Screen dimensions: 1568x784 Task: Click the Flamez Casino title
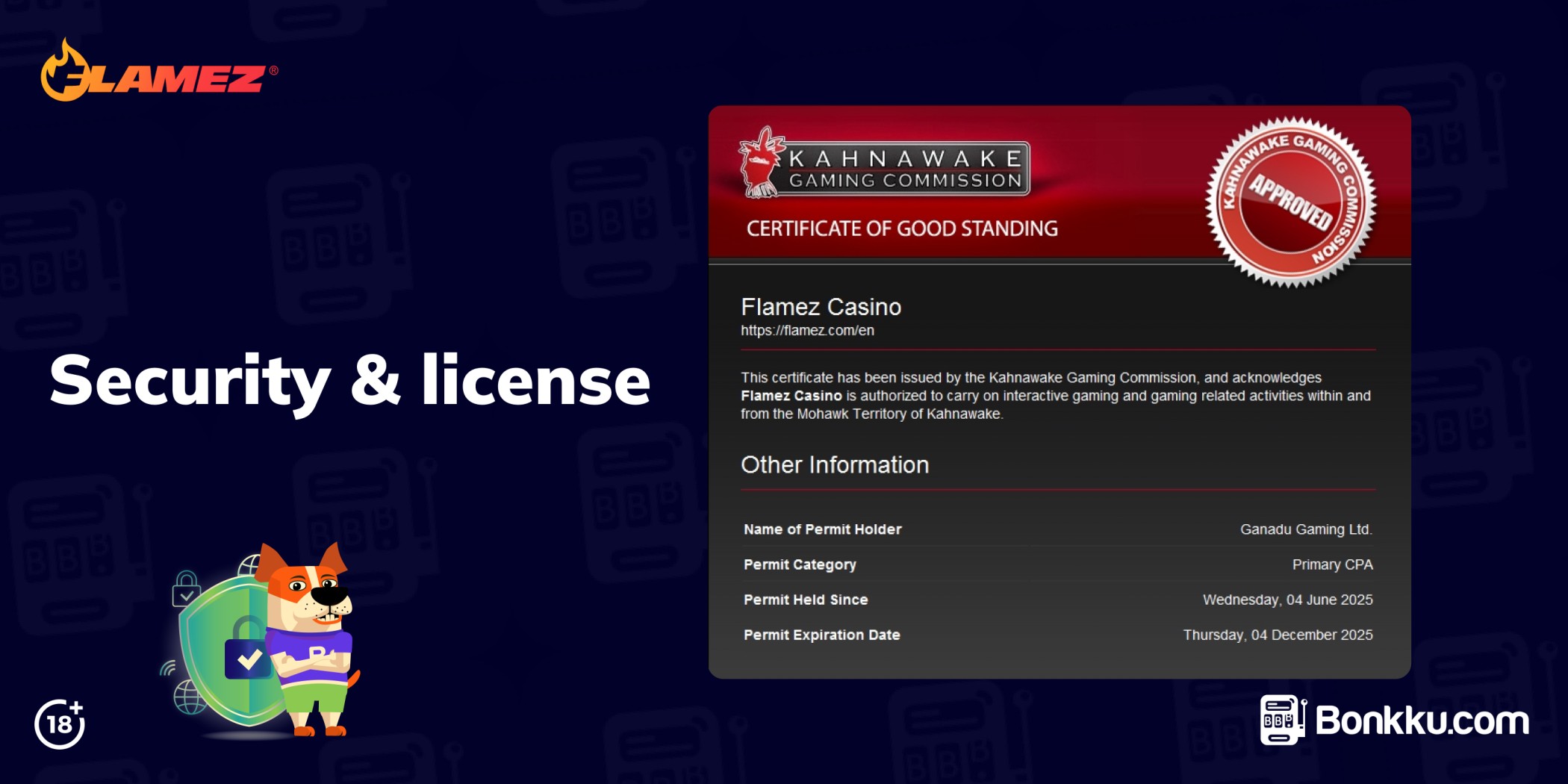tap(821, 307)
